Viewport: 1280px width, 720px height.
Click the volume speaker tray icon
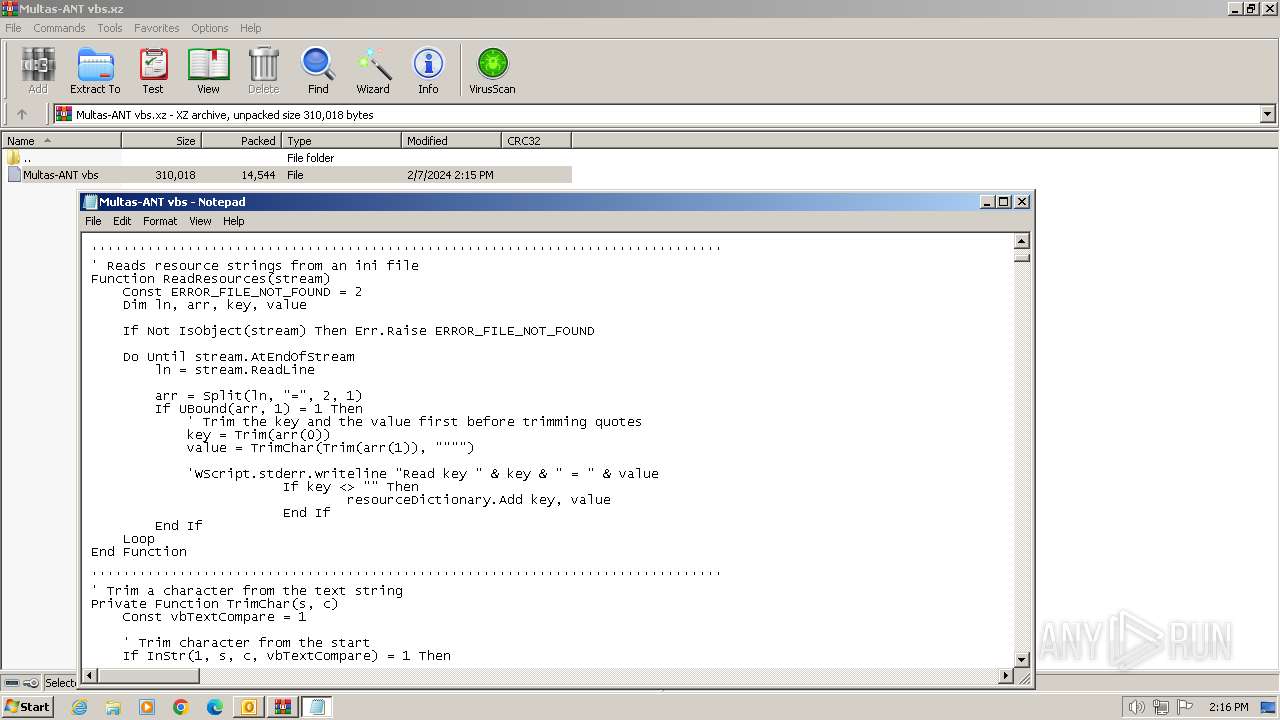1136,707
